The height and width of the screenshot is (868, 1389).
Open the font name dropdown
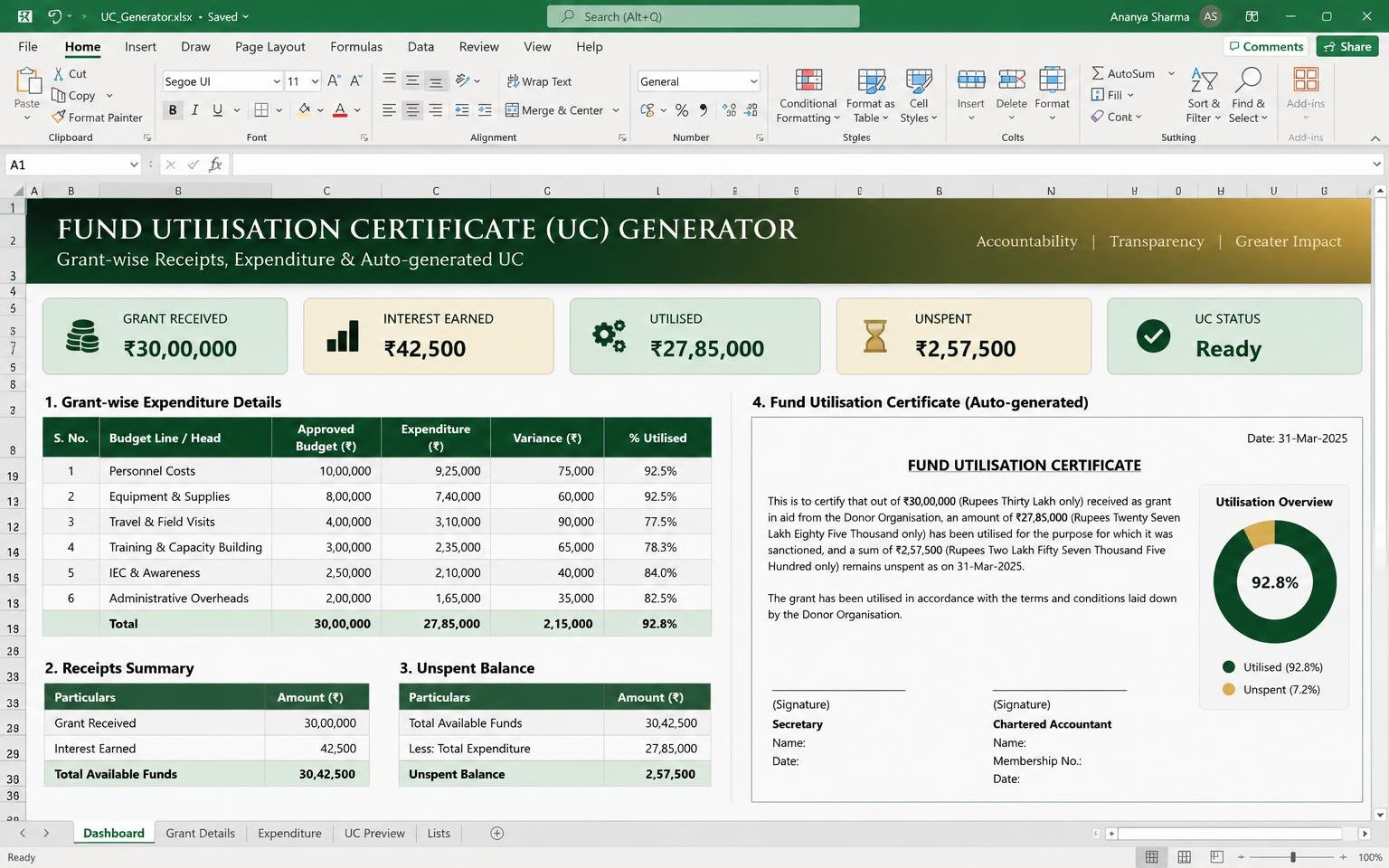click(x=277, y=81)
